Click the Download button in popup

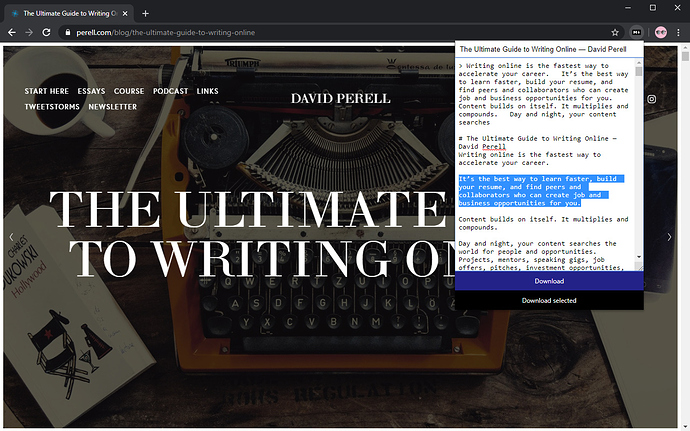[549, 281]
